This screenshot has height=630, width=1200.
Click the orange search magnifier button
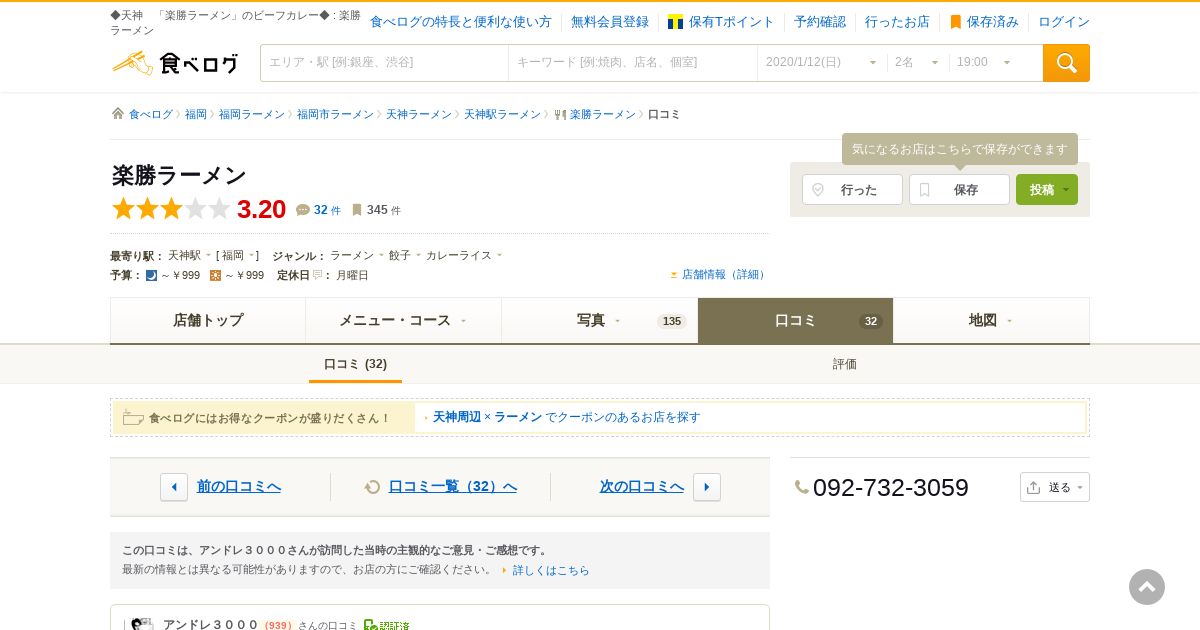(x=1066, y=63)
